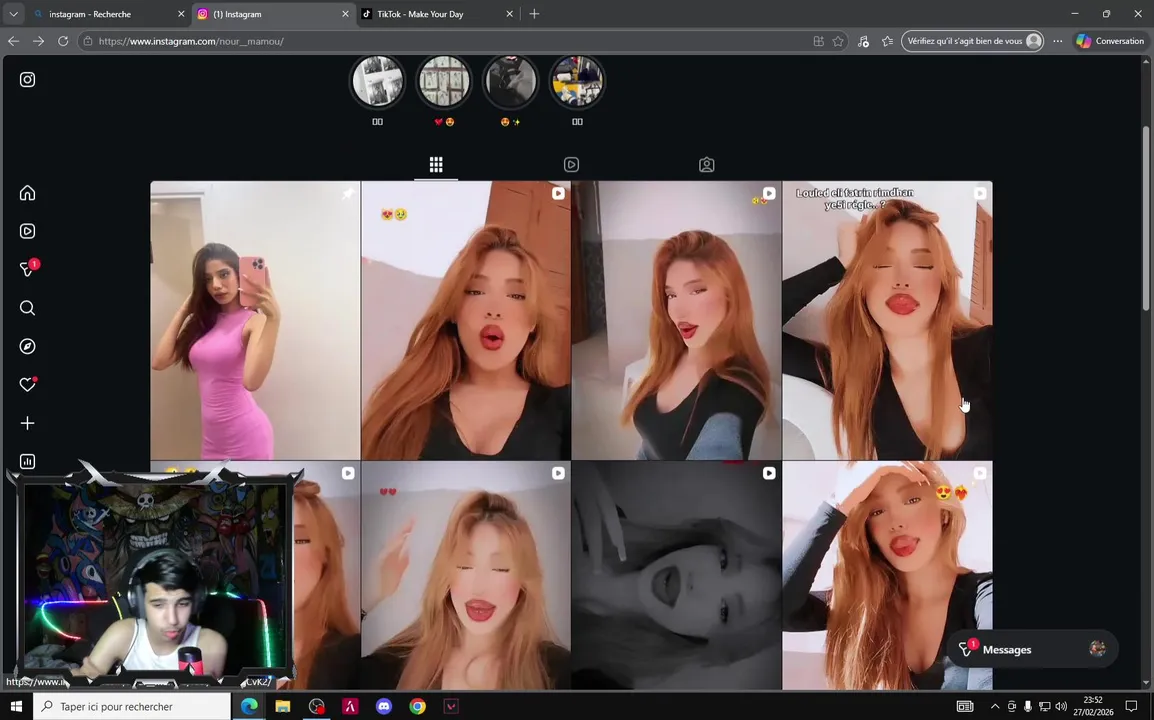
Task: Click the page vertical scrollbar
Action: [x=1146, y=218]
